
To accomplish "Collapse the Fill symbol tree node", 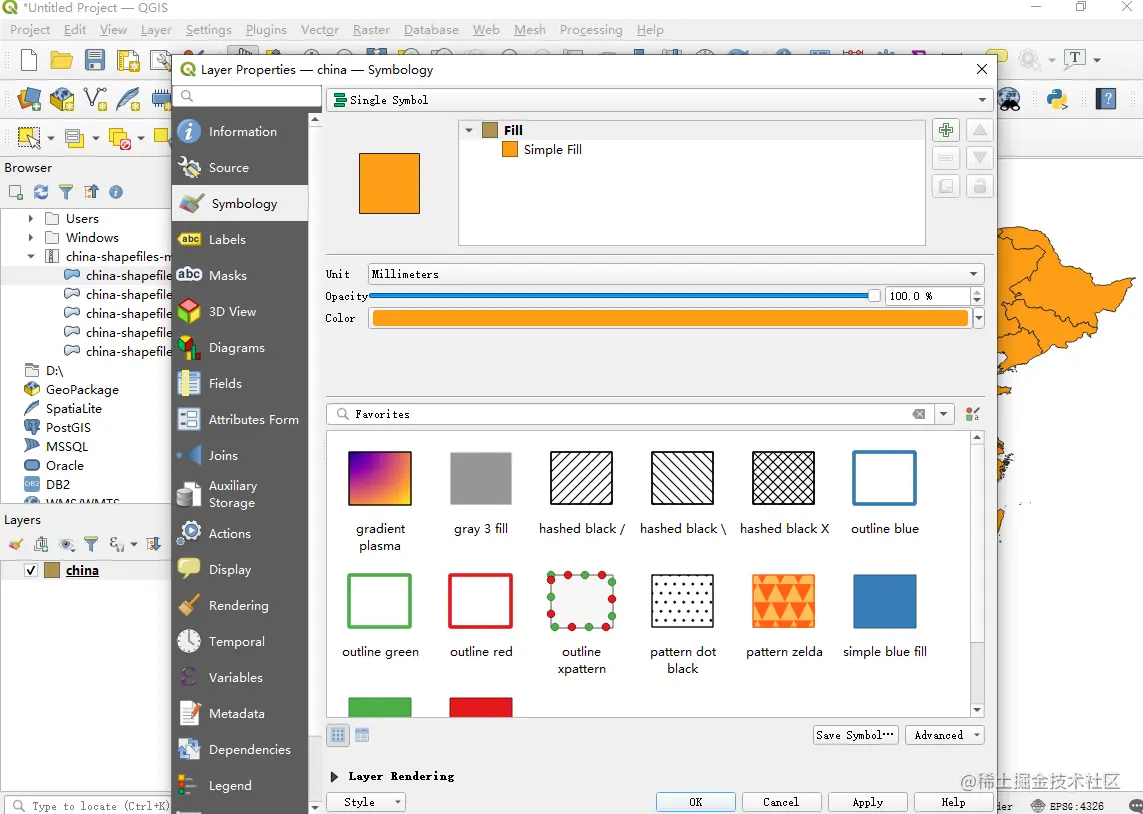I will click(x=469, y=130).
